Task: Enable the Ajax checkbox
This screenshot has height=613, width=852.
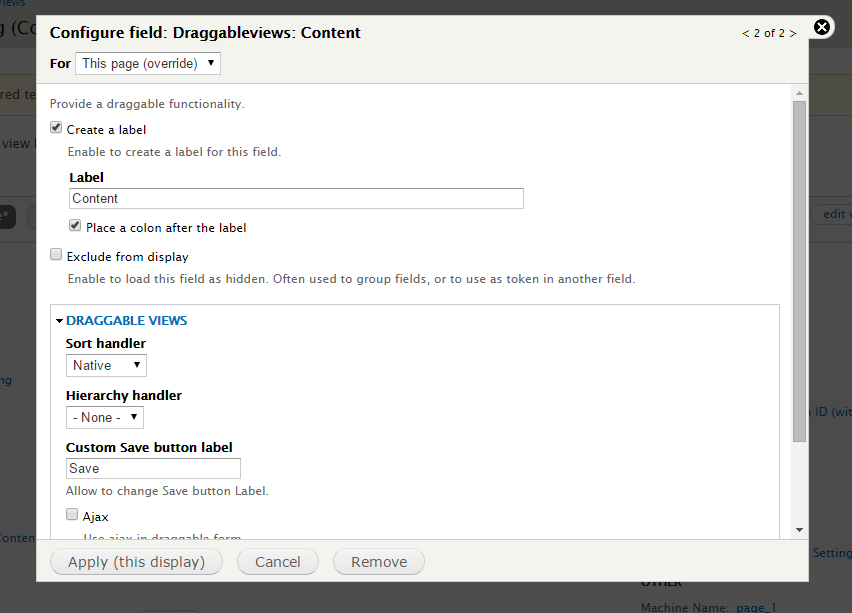Action: click(x=72, y=514)
